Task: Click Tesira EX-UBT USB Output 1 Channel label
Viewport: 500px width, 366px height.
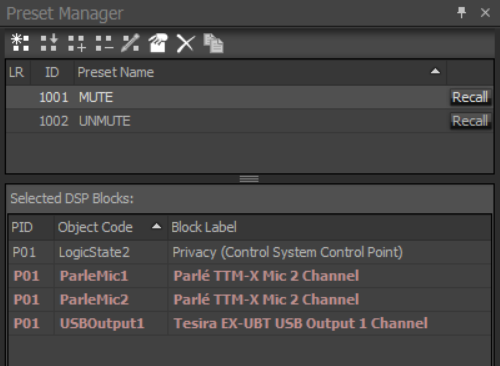Action: coord(301,323)
